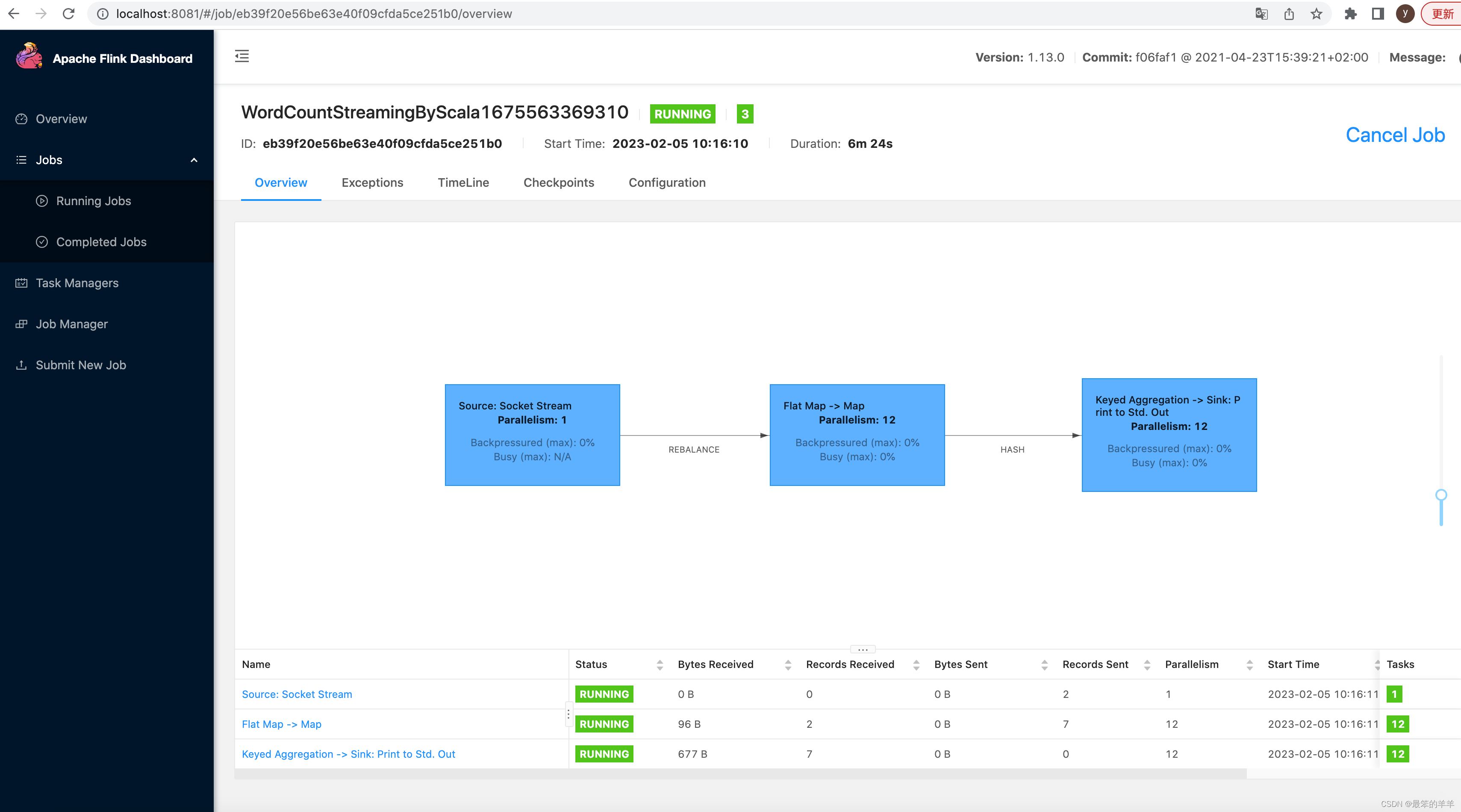Open Task Managers in the sidebar
Viewport: 1461px width, 812px height.
click(77, 283)
